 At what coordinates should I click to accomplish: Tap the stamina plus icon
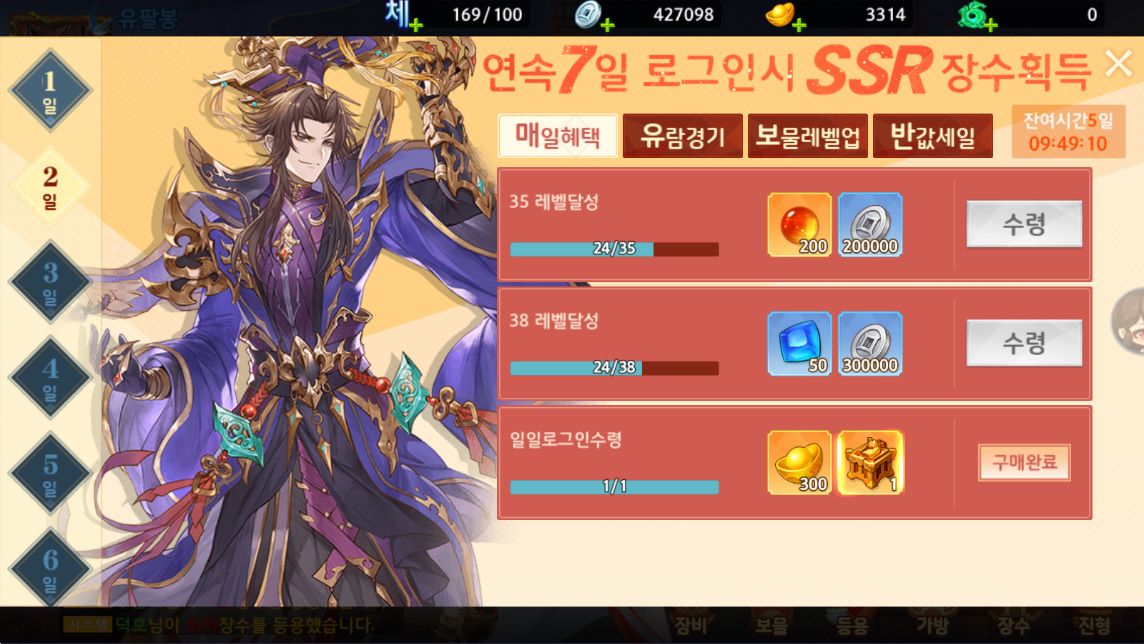click(x=415, y=26)
